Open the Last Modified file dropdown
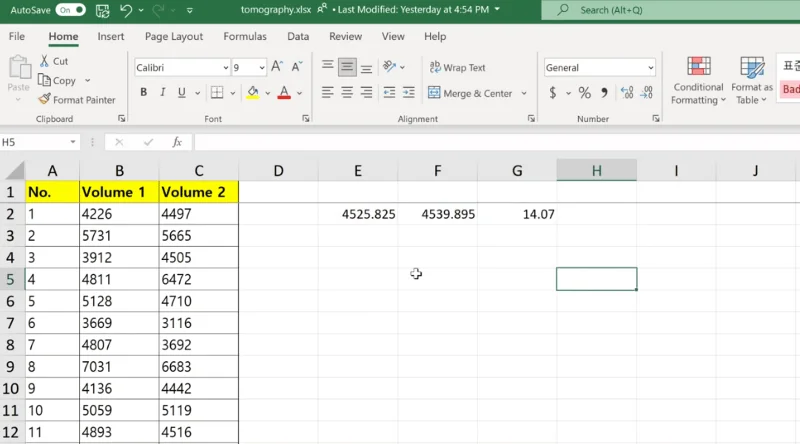Viewport: 800px width, 444px height. point(497,9)
